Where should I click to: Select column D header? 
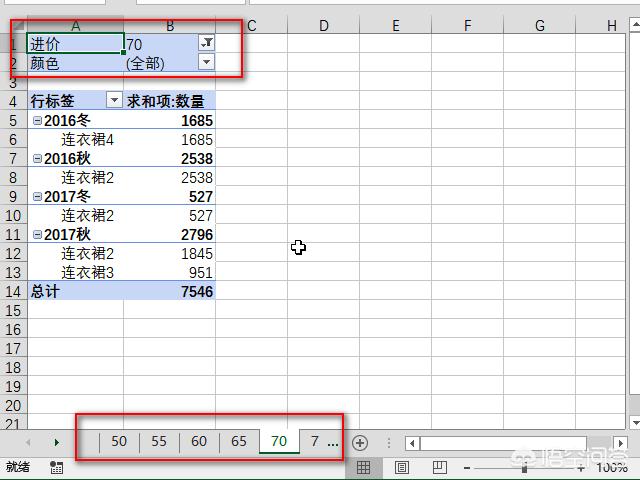tap(324, 26)
